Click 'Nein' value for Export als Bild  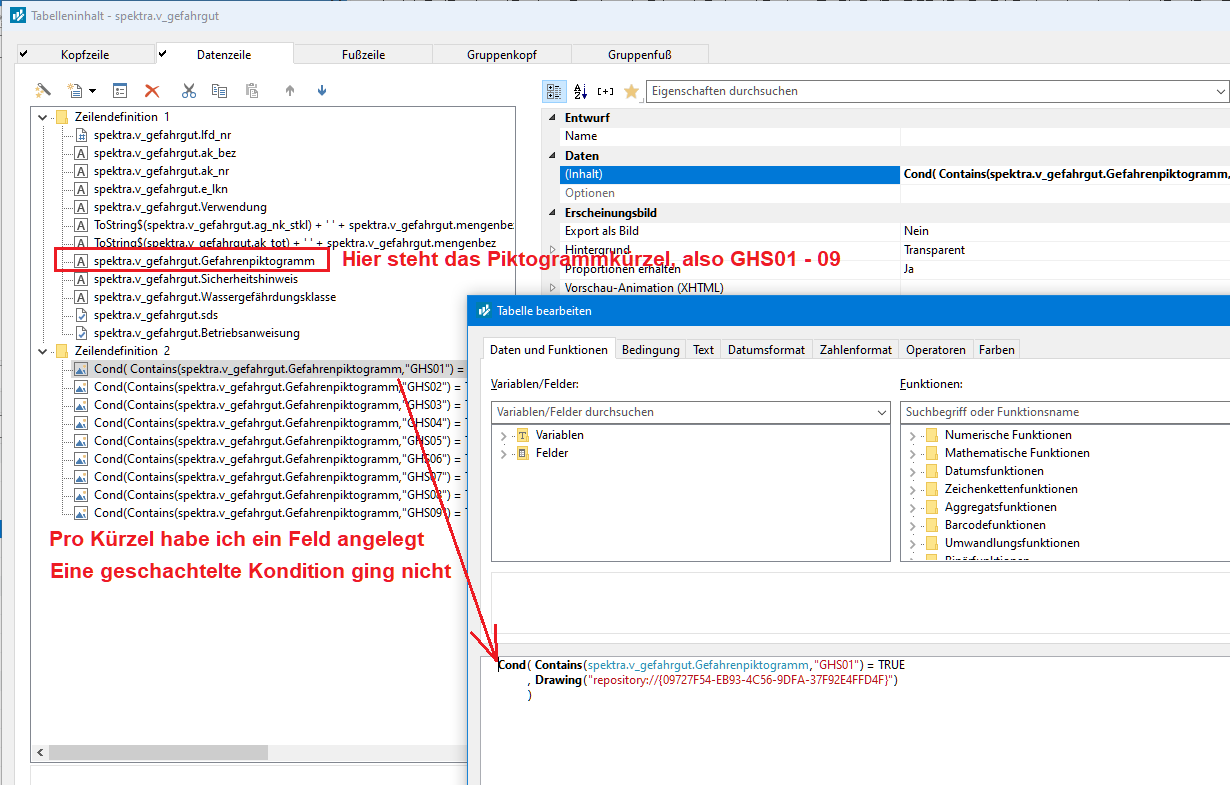click(917, 231)
